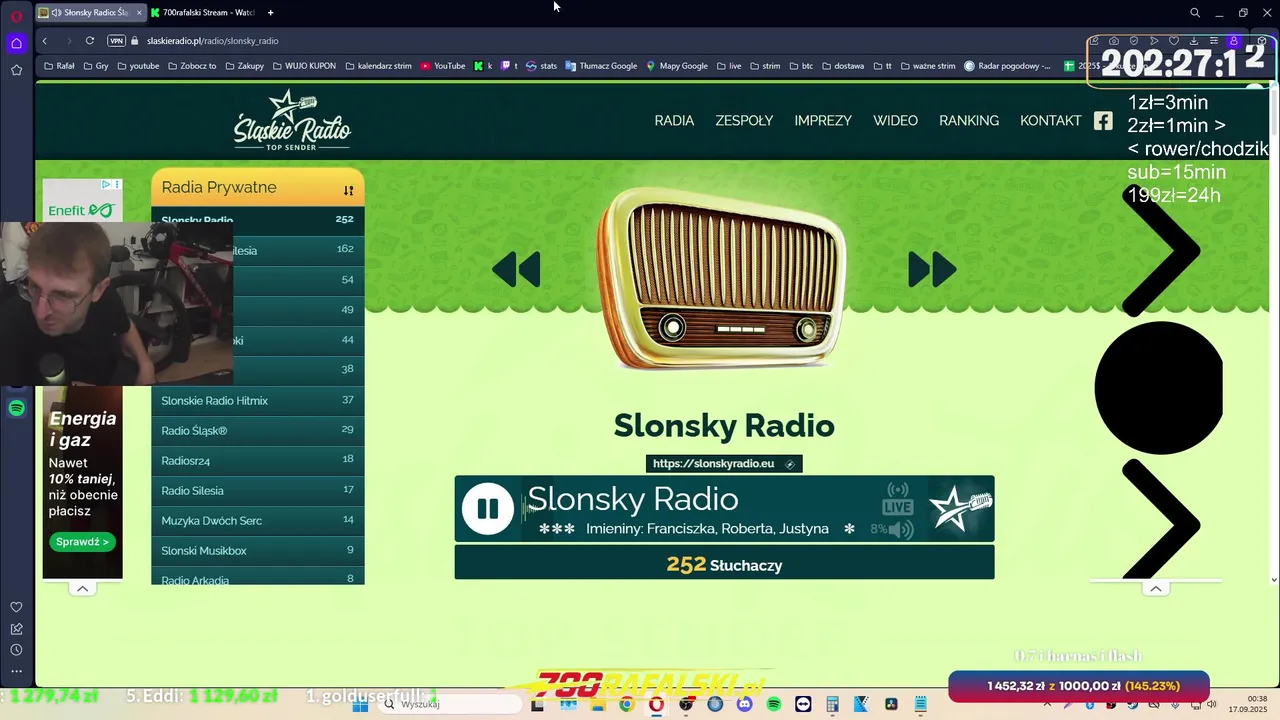Open Discord from the taskbar

tap(744, 704)
